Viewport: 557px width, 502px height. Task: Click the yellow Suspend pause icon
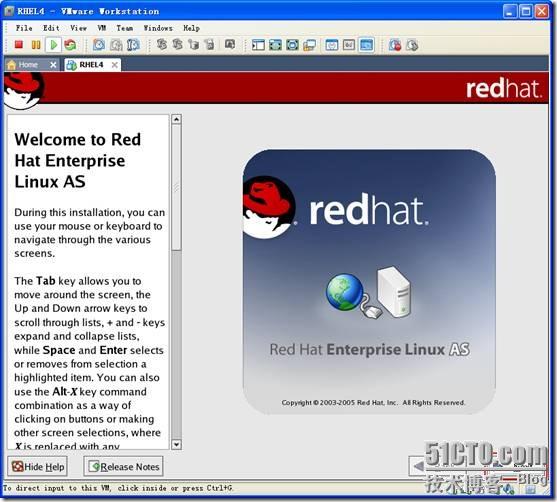pyautogui.click(x=36, y=45)
